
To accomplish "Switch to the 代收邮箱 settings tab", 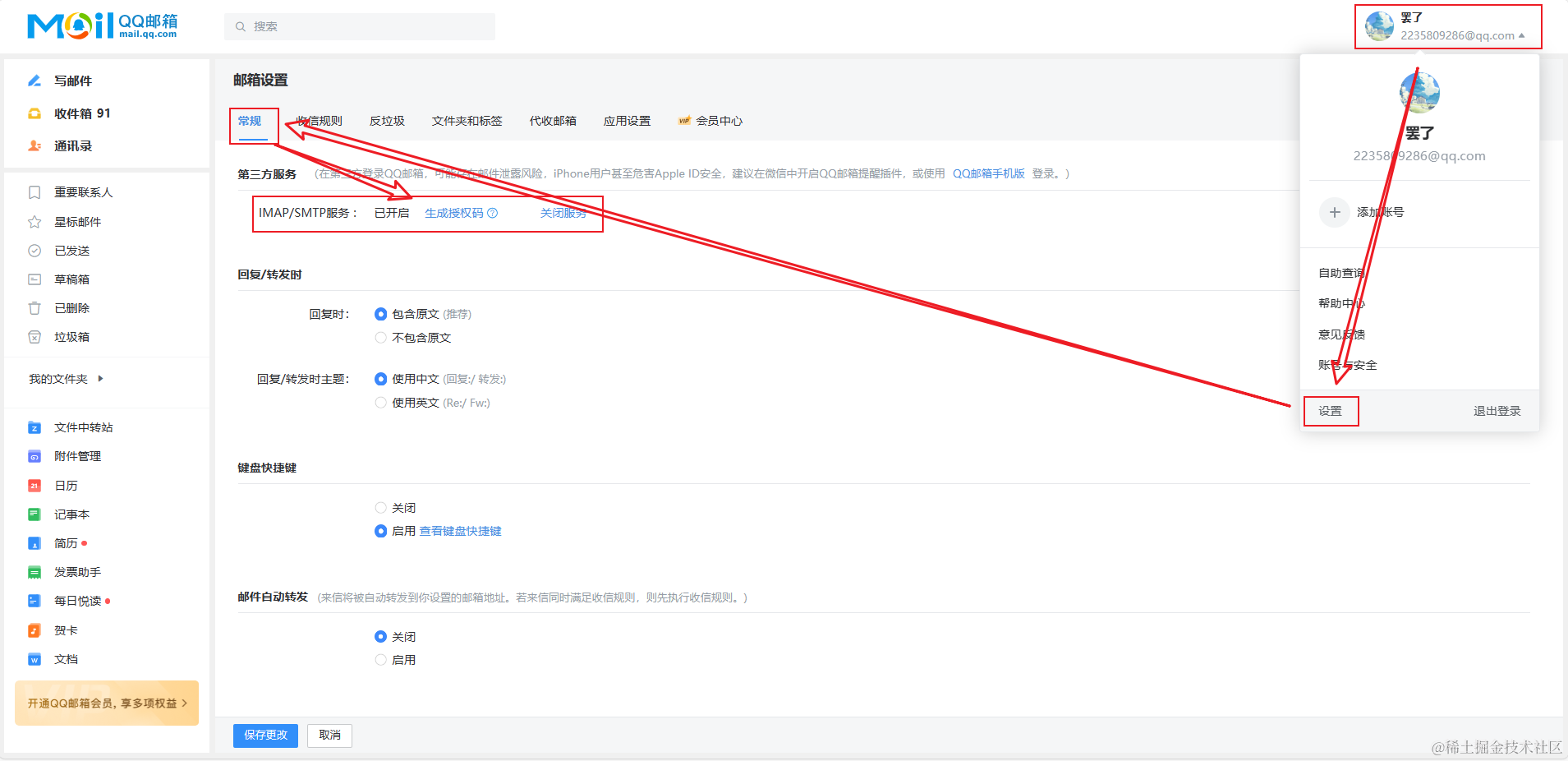I will pos(553,121).
